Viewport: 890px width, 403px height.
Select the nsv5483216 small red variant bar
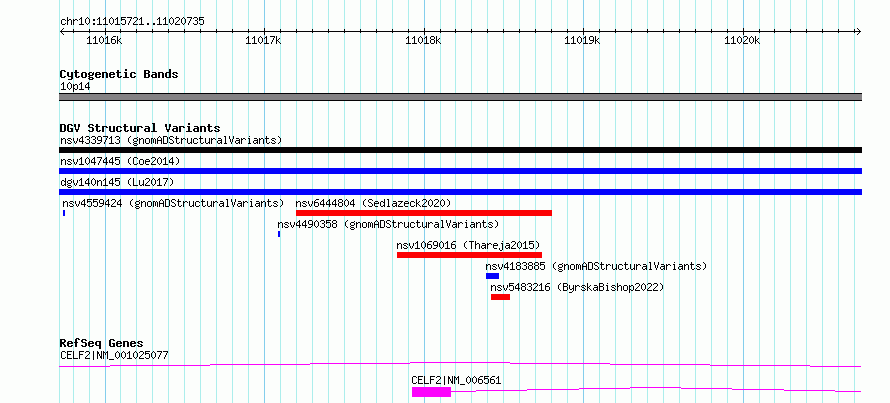pos(501,297)
